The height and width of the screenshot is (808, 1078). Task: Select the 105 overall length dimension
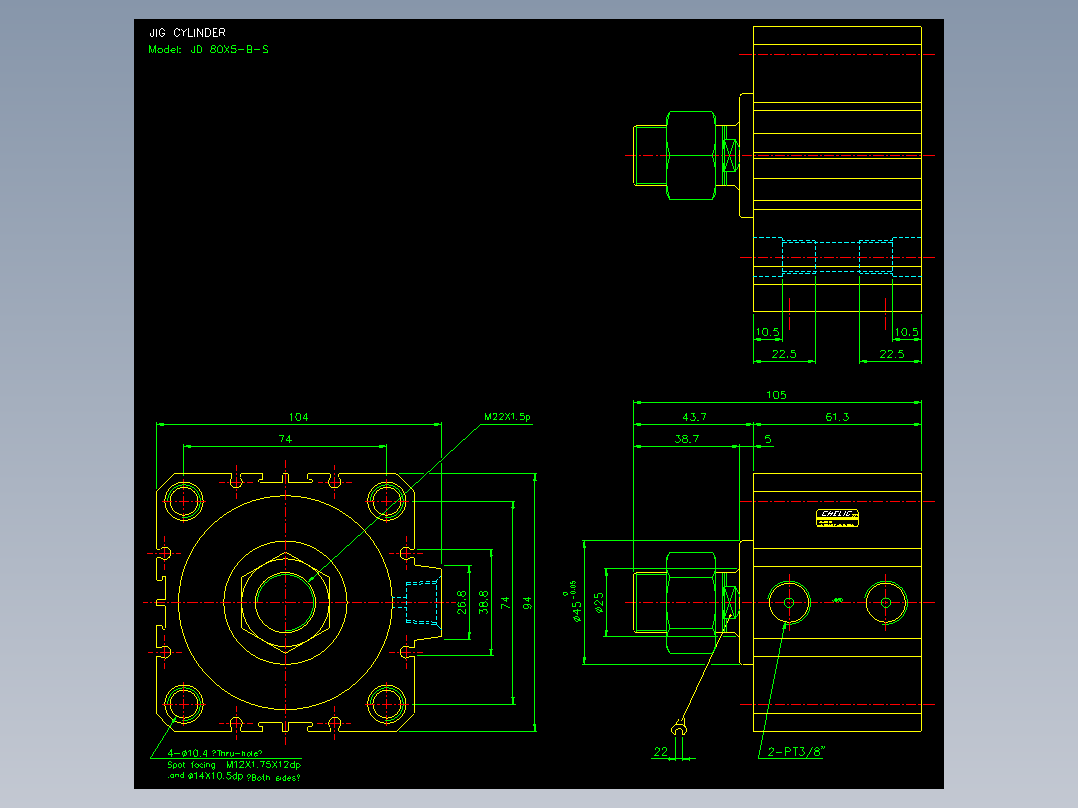(x=776, y=395)
